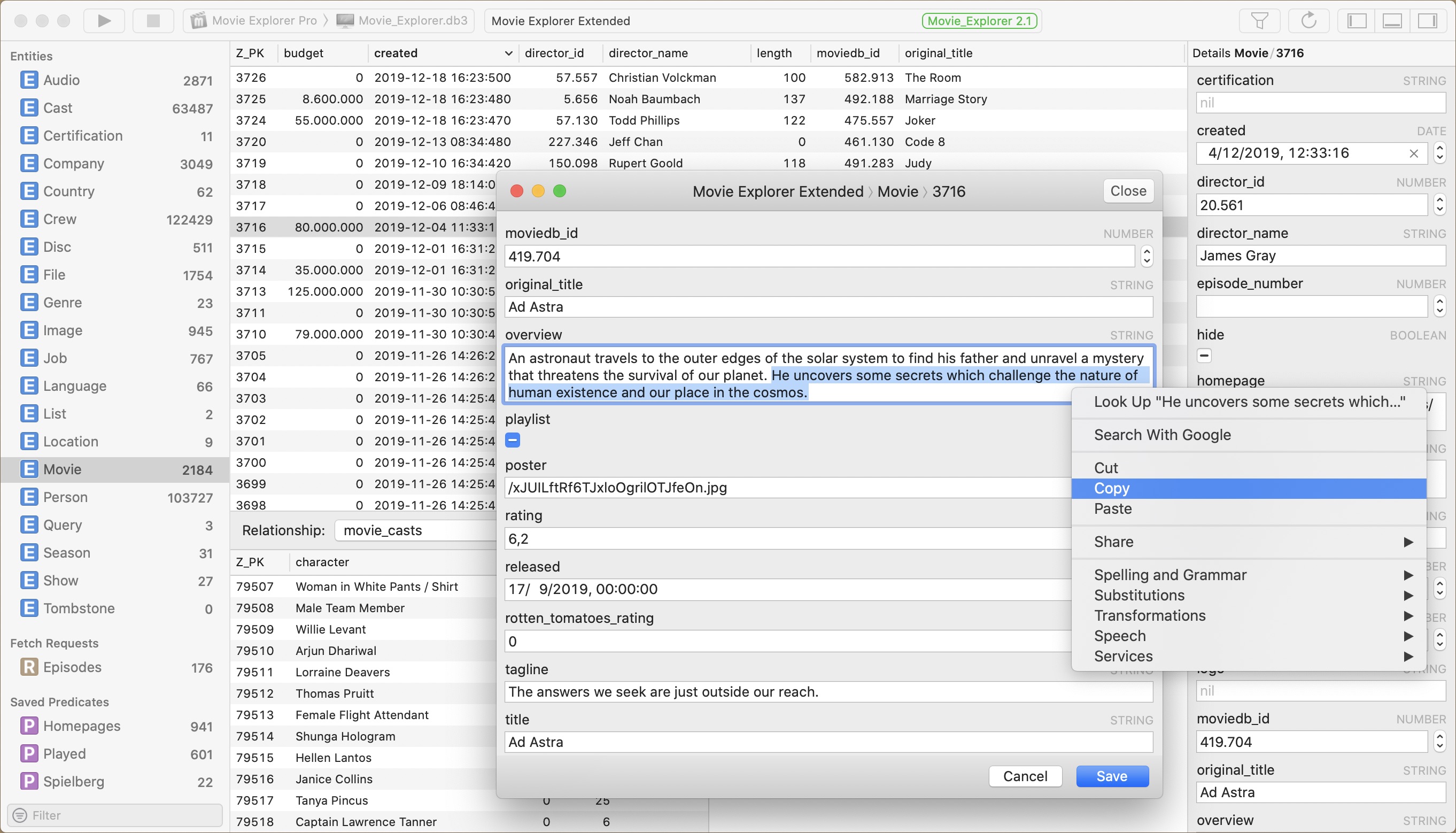Click the director_name column header
Screen dimensions: 1456x833
tap(677, 53)
